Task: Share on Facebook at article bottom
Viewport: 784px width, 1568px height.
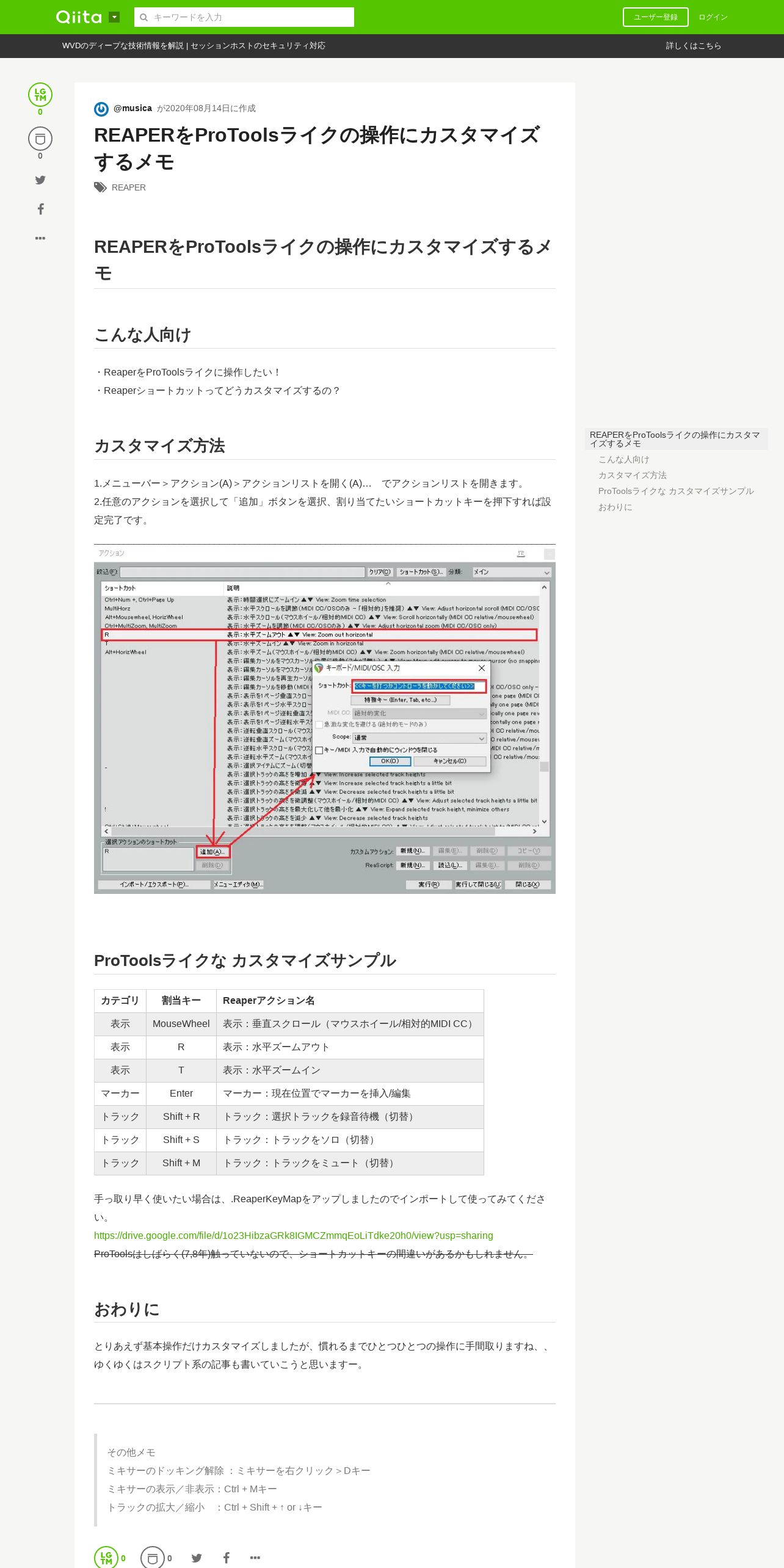Action: (226, 1558)
